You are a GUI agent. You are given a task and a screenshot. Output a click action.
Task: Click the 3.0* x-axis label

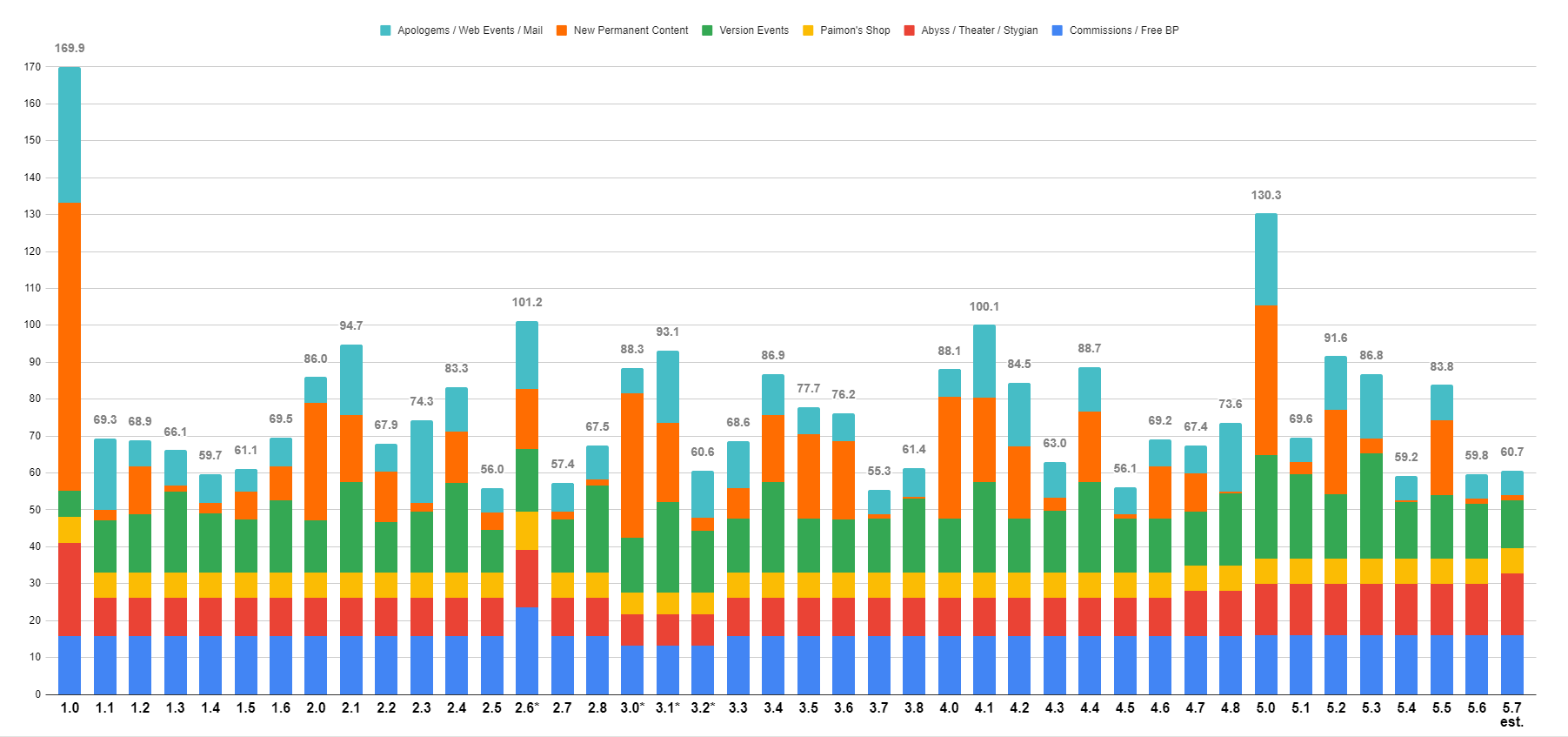click(x=633, y=708)
